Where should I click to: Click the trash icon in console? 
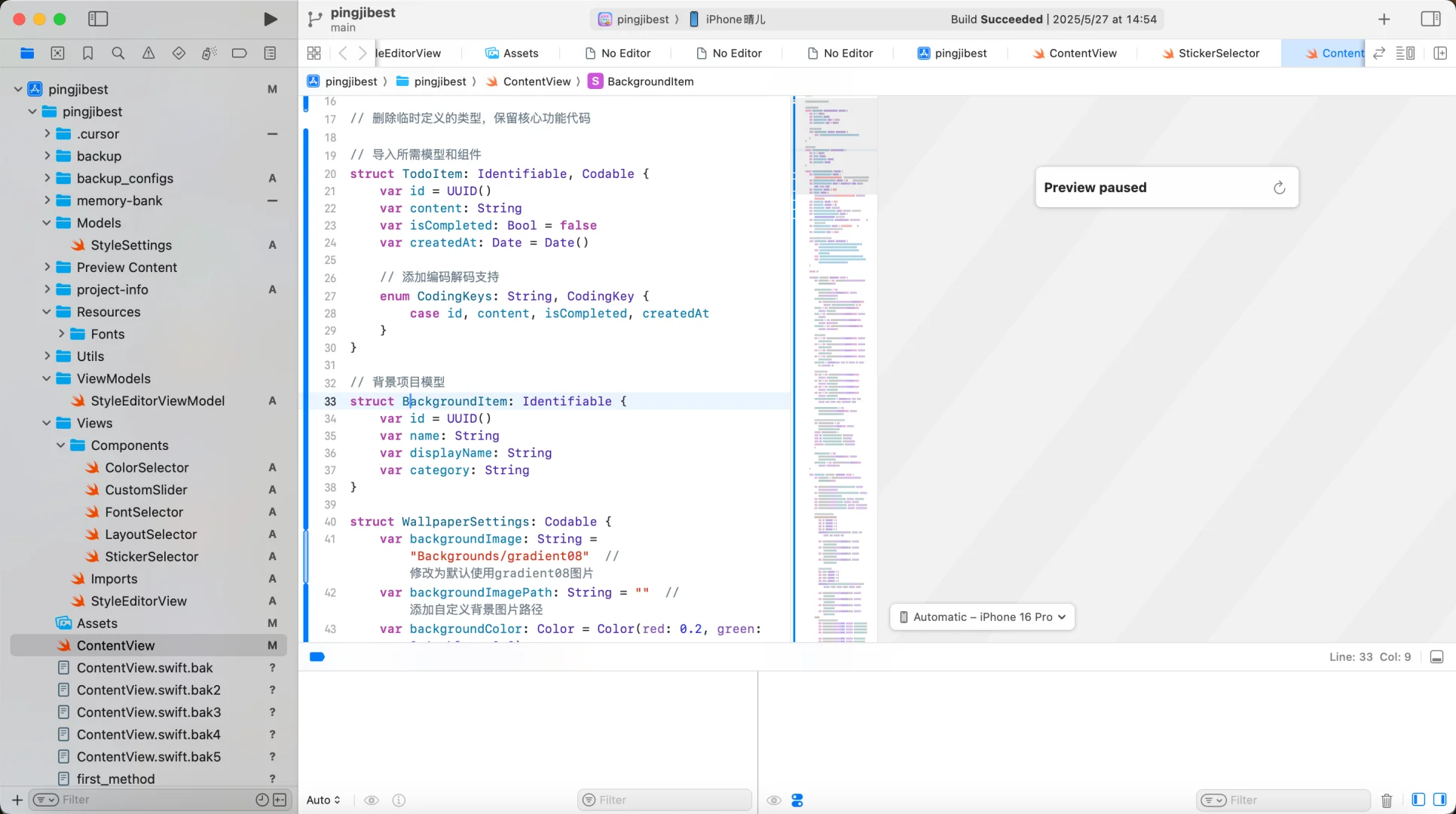click(1386, 800)
